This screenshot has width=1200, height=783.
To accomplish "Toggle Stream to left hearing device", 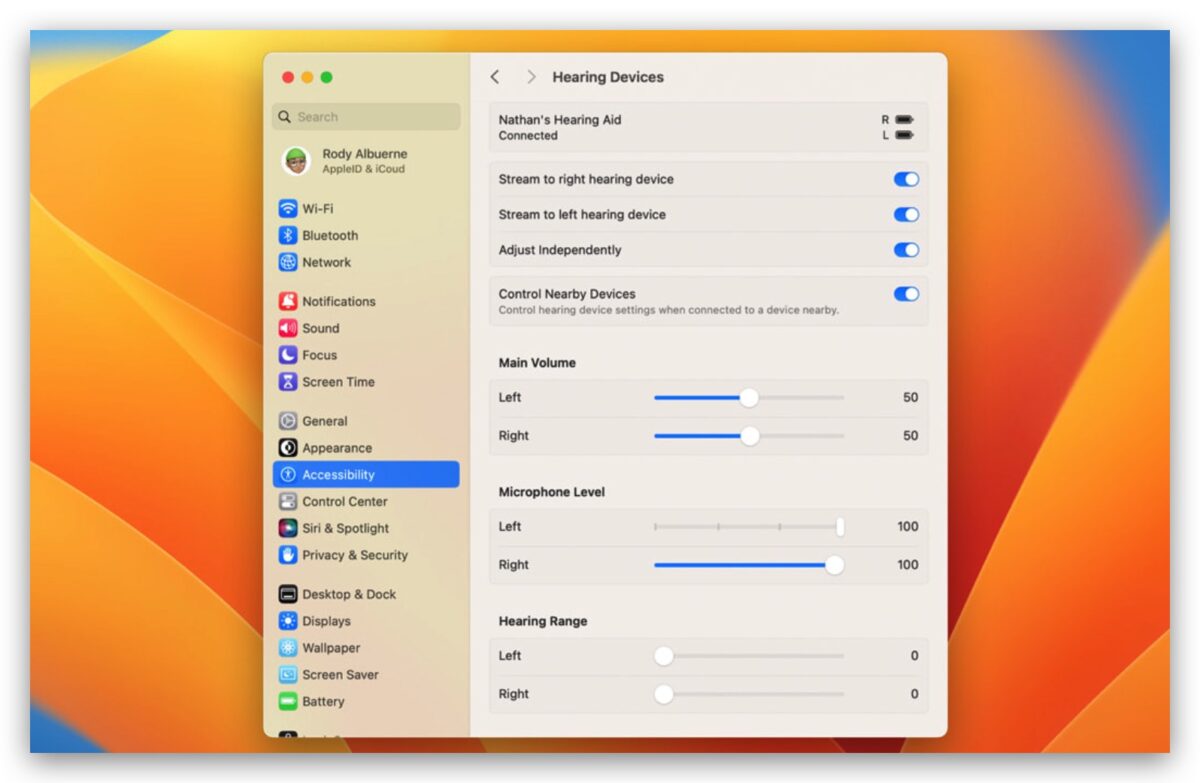I will pos(906,215).
